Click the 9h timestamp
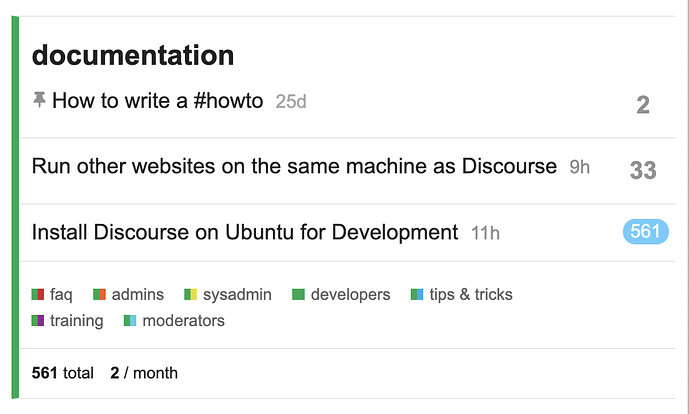This screenshot has height=414, width=689. (x=579, y=167)
